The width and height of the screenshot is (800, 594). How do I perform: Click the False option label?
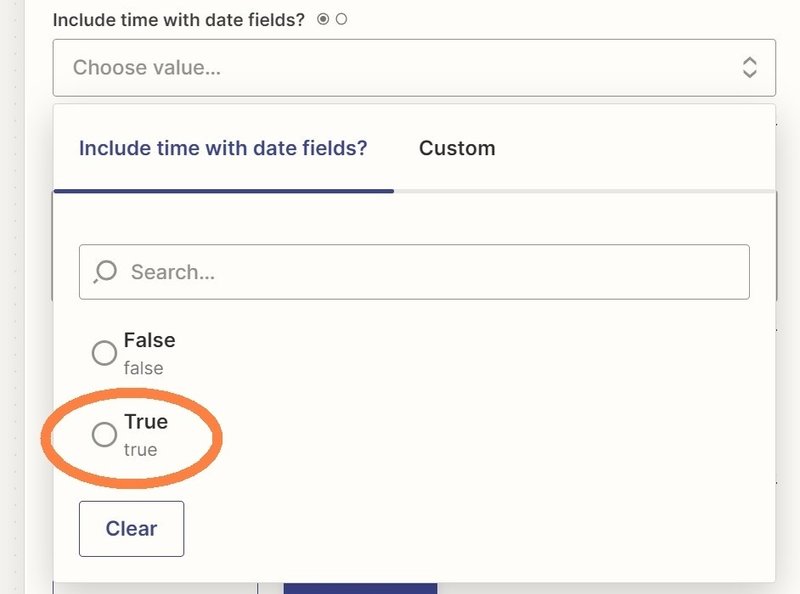[149, 340]
